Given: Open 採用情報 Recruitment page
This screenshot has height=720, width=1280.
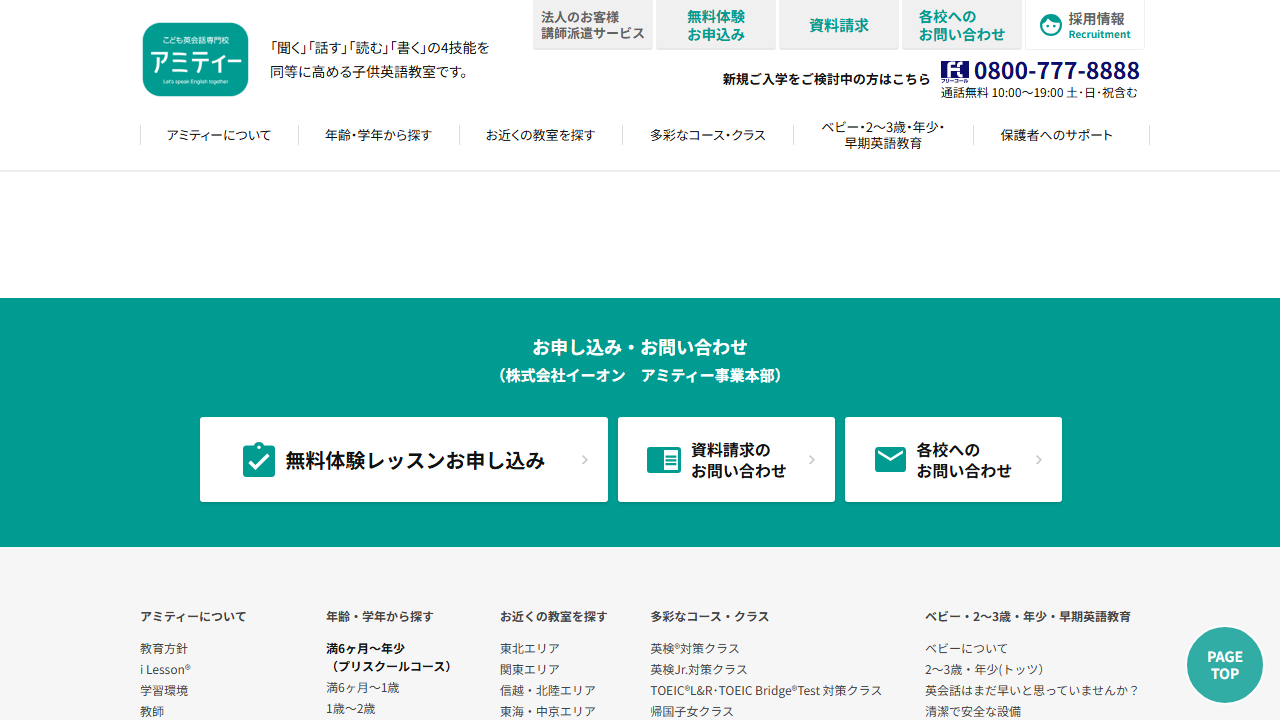Looking at the screenshot, I should pos(1085,25).
